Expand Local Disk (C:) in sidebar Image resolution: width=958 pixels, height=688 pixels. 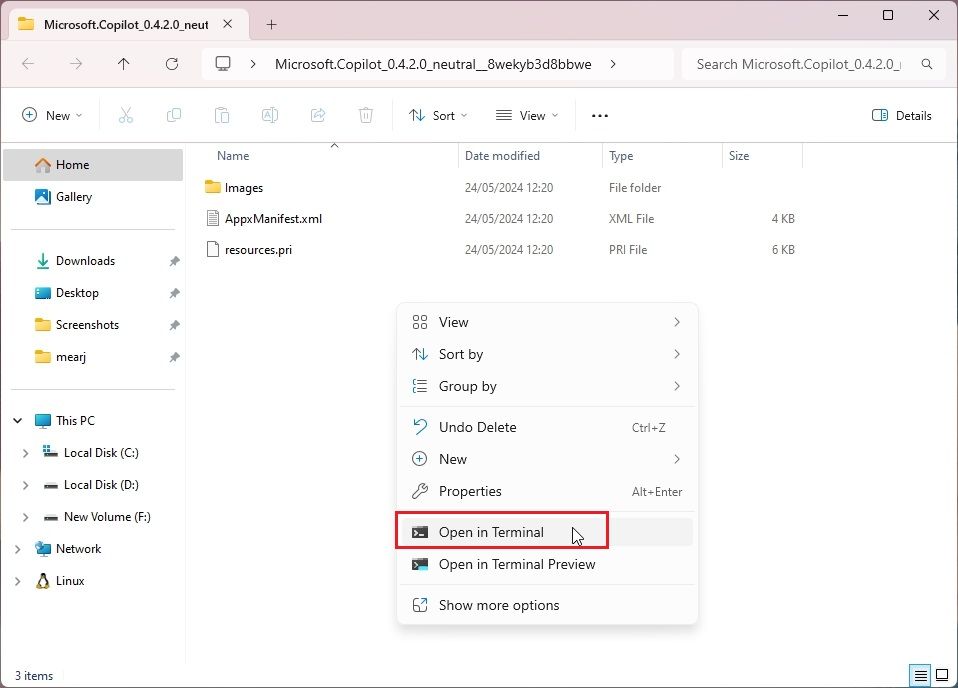click(25, 453)
